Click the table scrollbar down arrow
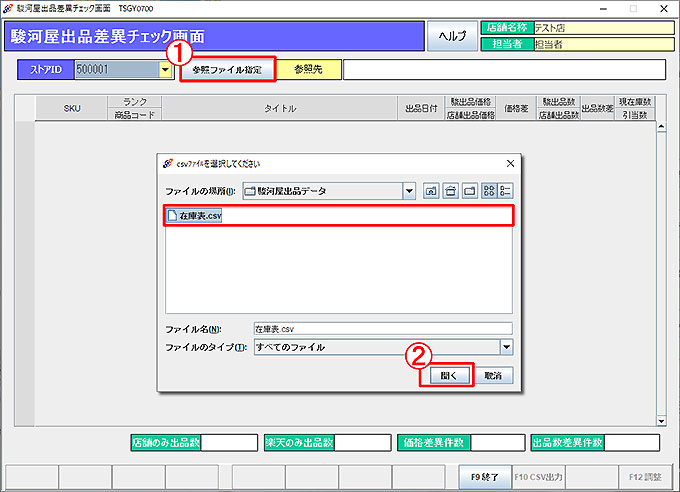Screen dimensions: 680x492 [661, 420]
